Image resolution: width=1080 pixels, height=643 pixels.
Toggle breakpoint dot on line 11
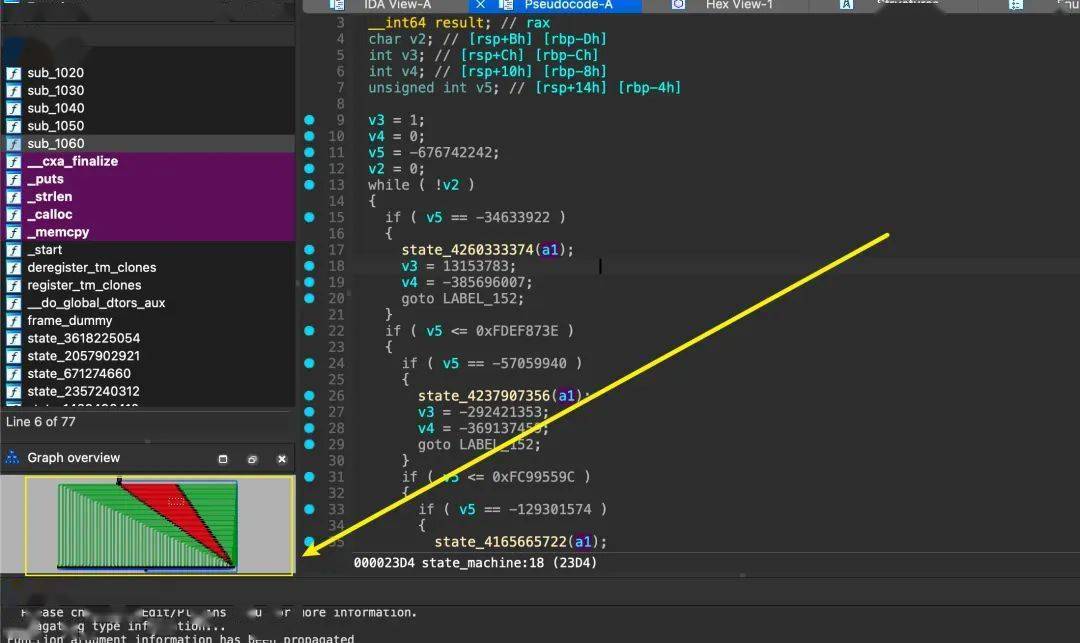click(309, 152)
